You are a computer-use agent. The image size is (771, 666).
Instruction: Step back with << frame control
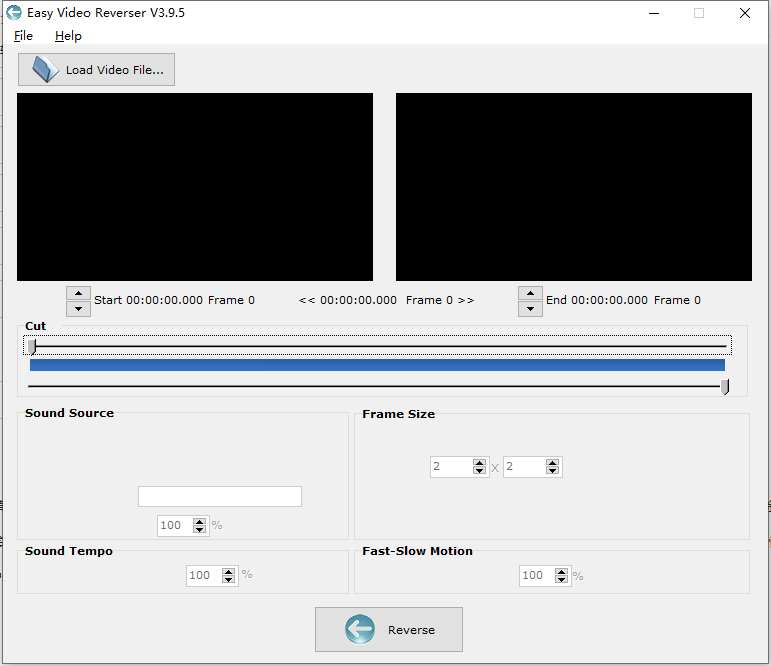[x=307, y=300]
